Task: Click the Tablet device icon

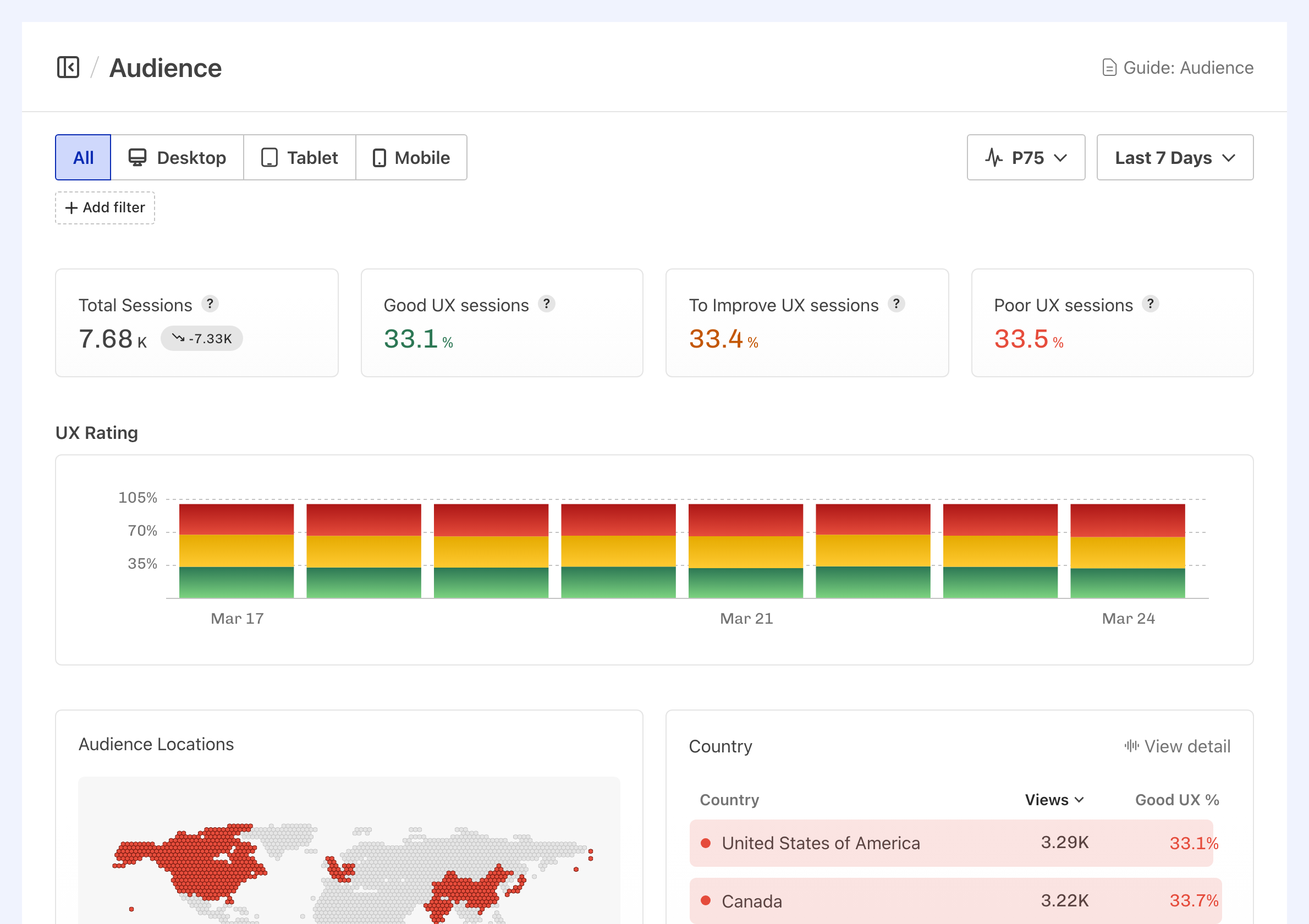Action: (269, 157)
